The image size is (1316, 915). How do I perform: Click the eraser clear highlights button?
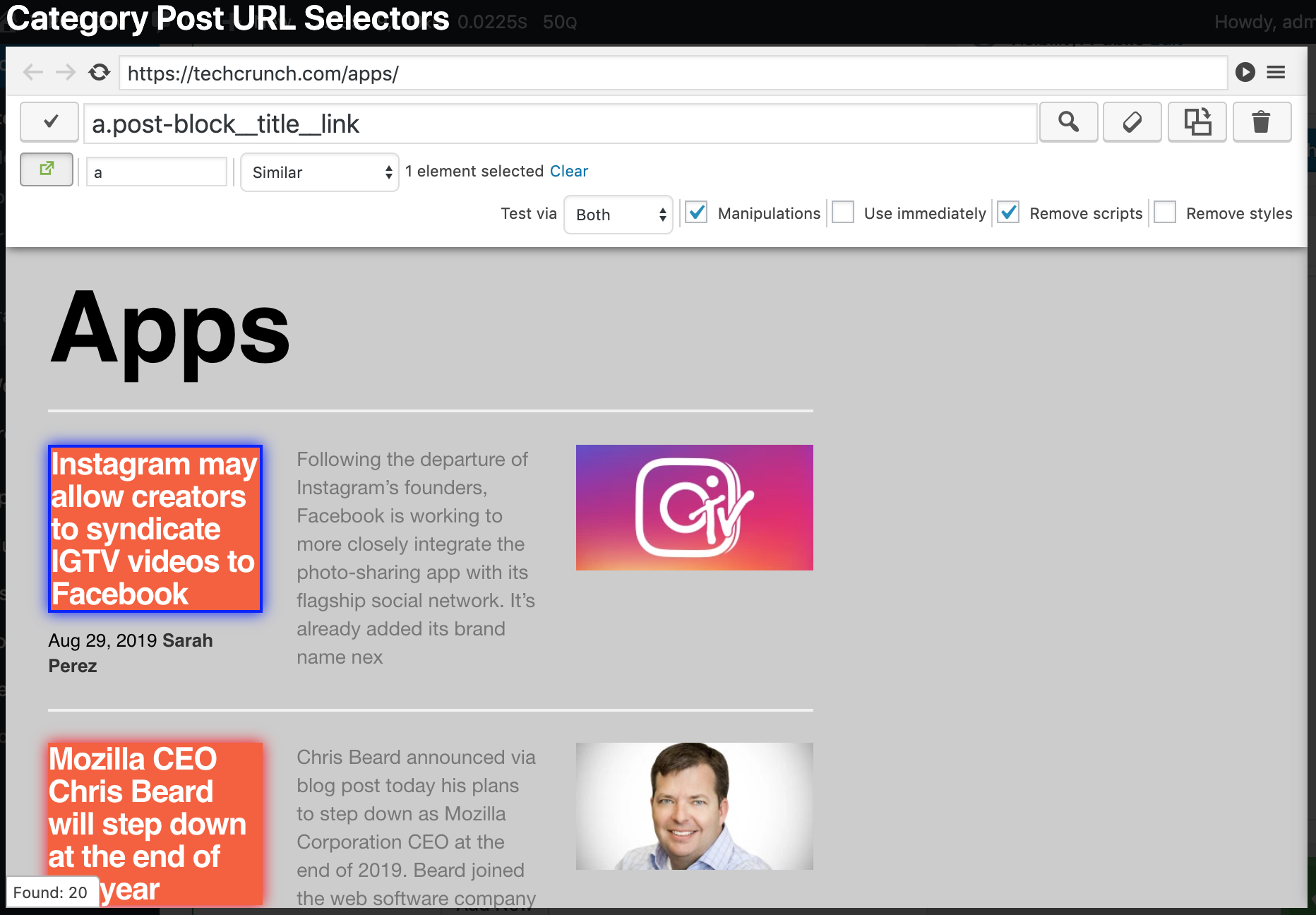tap(1132, 123)
